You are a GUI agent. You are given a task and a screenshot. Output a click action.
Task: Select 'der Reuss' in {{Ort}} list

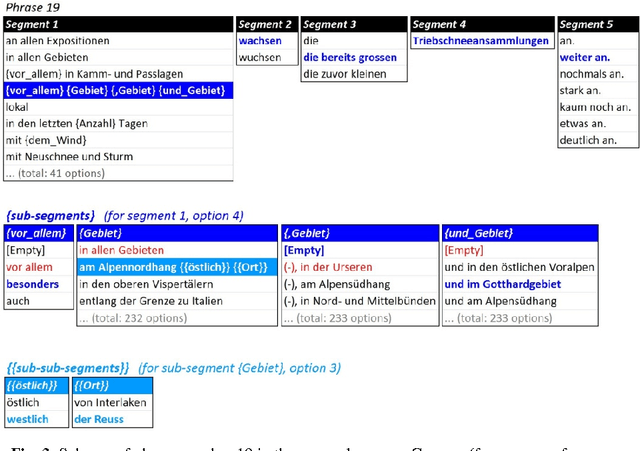98,419
